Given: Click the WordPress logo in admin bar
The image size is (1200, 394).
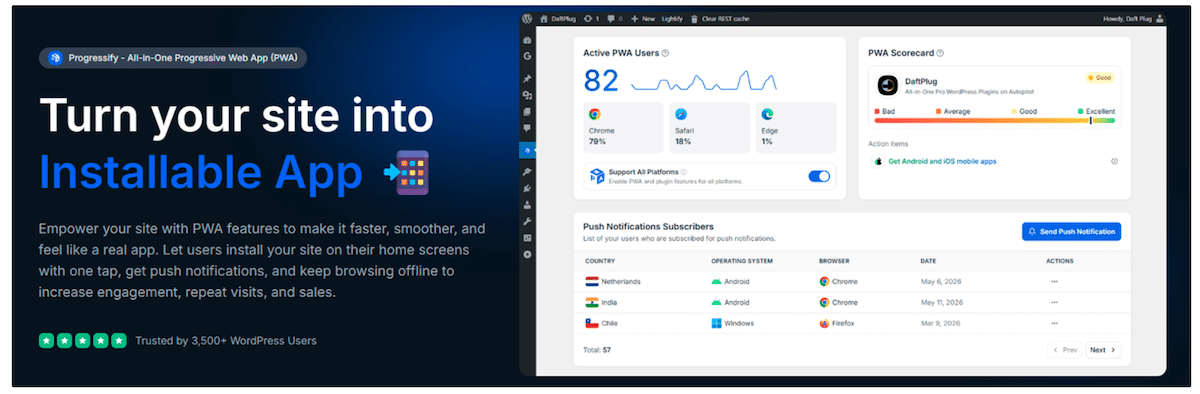Looking at the screenshot, I should (527, 18).
